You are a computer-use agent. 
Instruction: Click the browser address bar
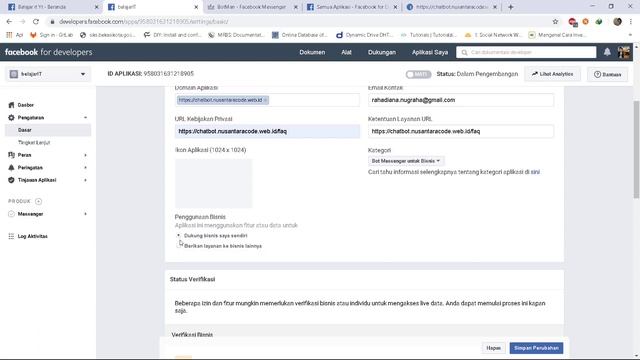302,22
